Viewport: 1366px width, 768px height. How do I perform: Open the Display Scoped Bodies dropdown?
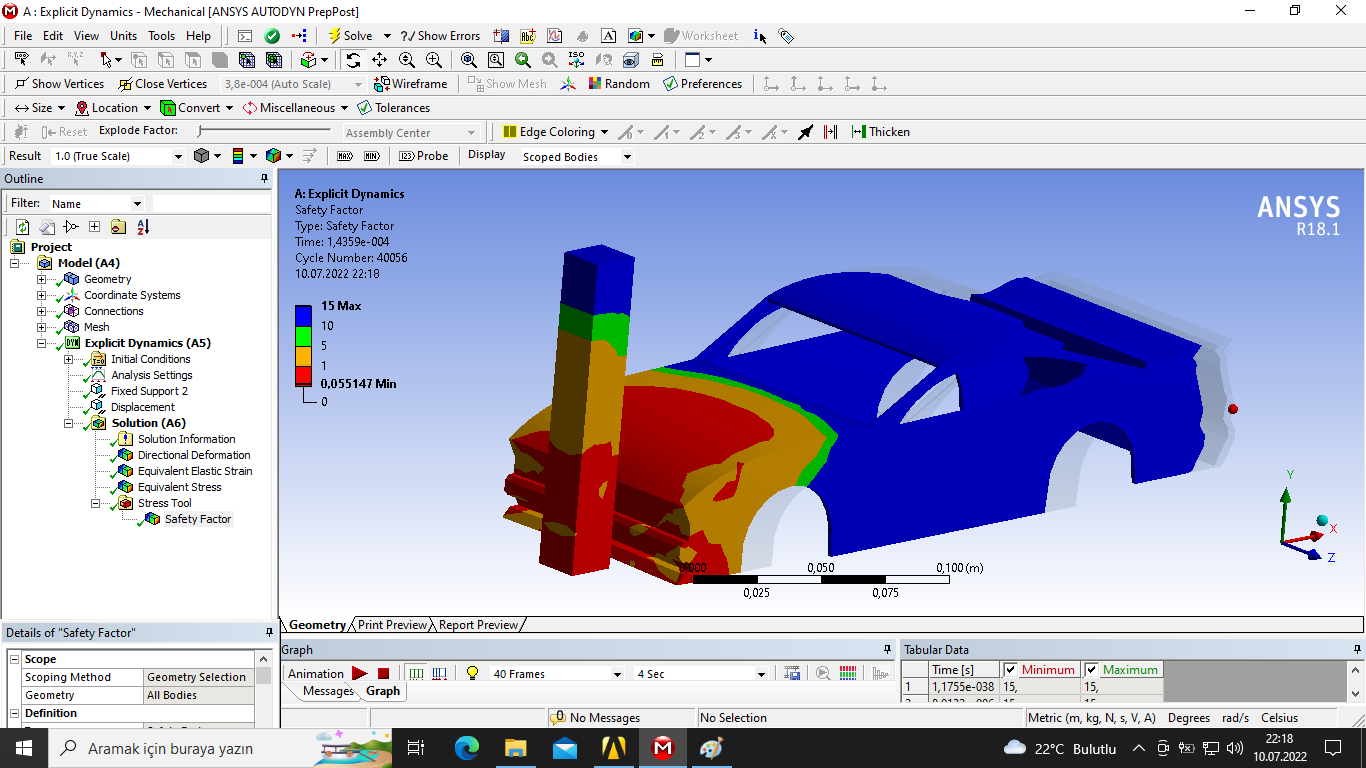(x=627, y=157)
